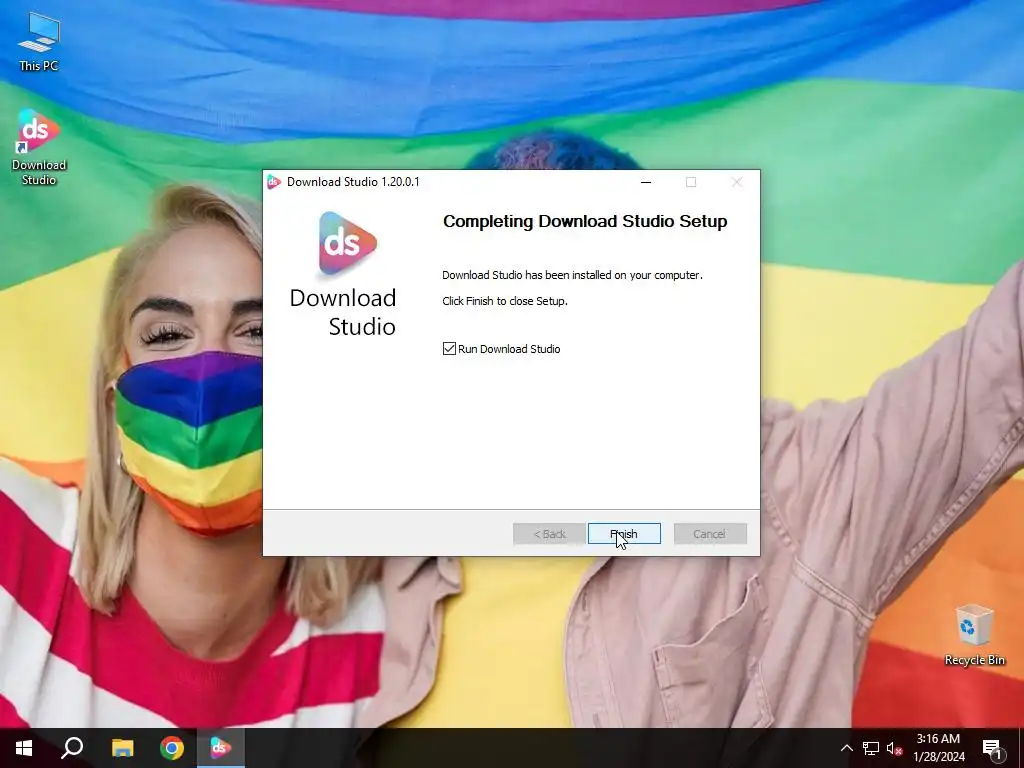This screenshot has height=768, width=1024.
Task: Launch Google Chrome from the taskbar
Action: coord(172,748)
